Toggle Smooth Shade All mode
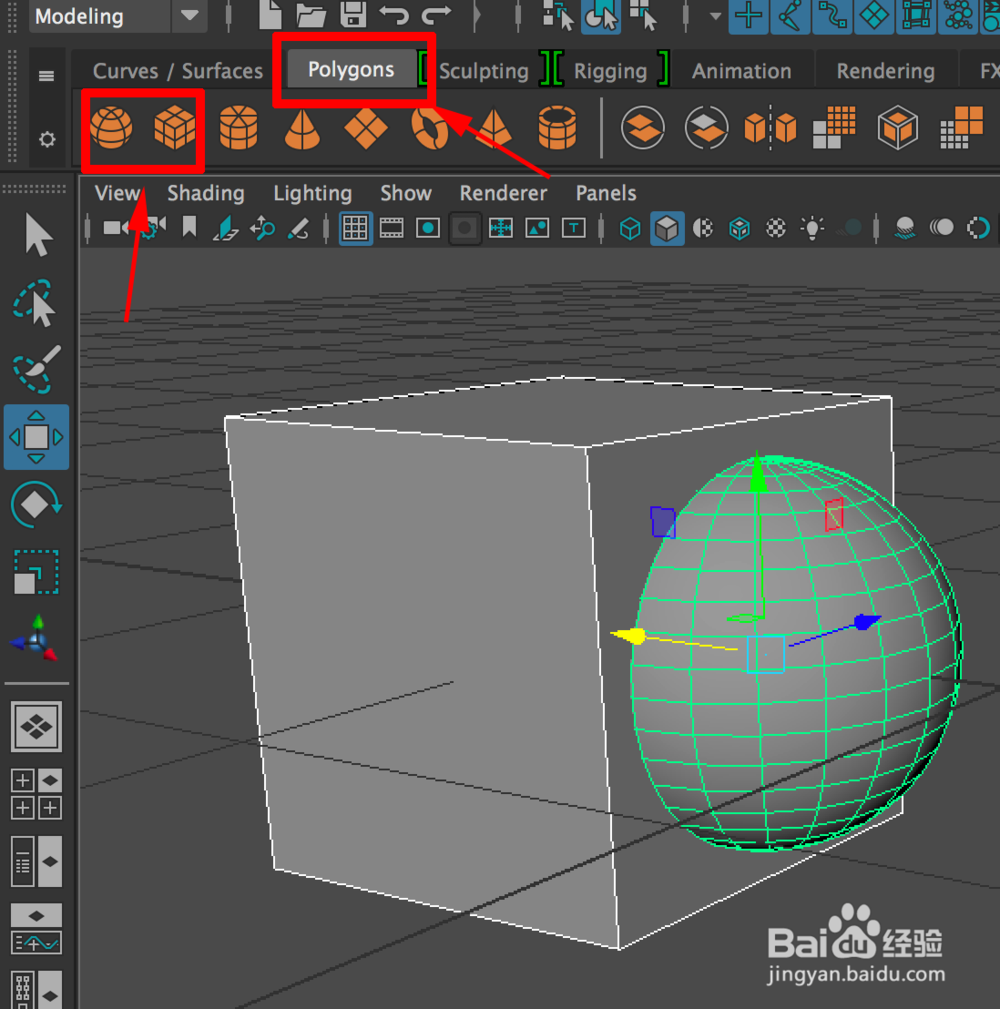Viewport: 1000px width, 1009px height. [x=667, y=228]
